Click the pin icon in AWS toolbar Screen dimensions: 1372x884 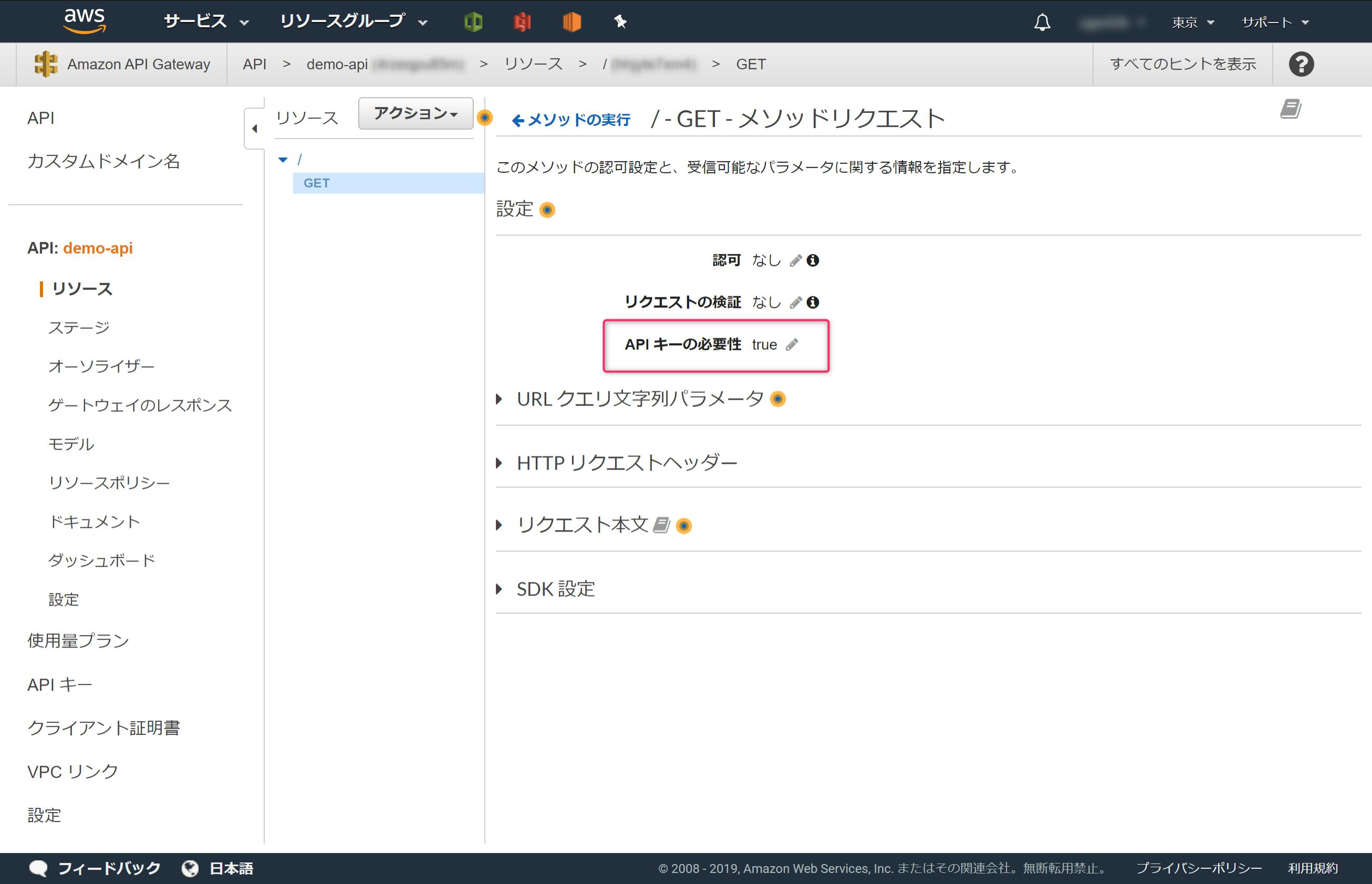[620, 22]
